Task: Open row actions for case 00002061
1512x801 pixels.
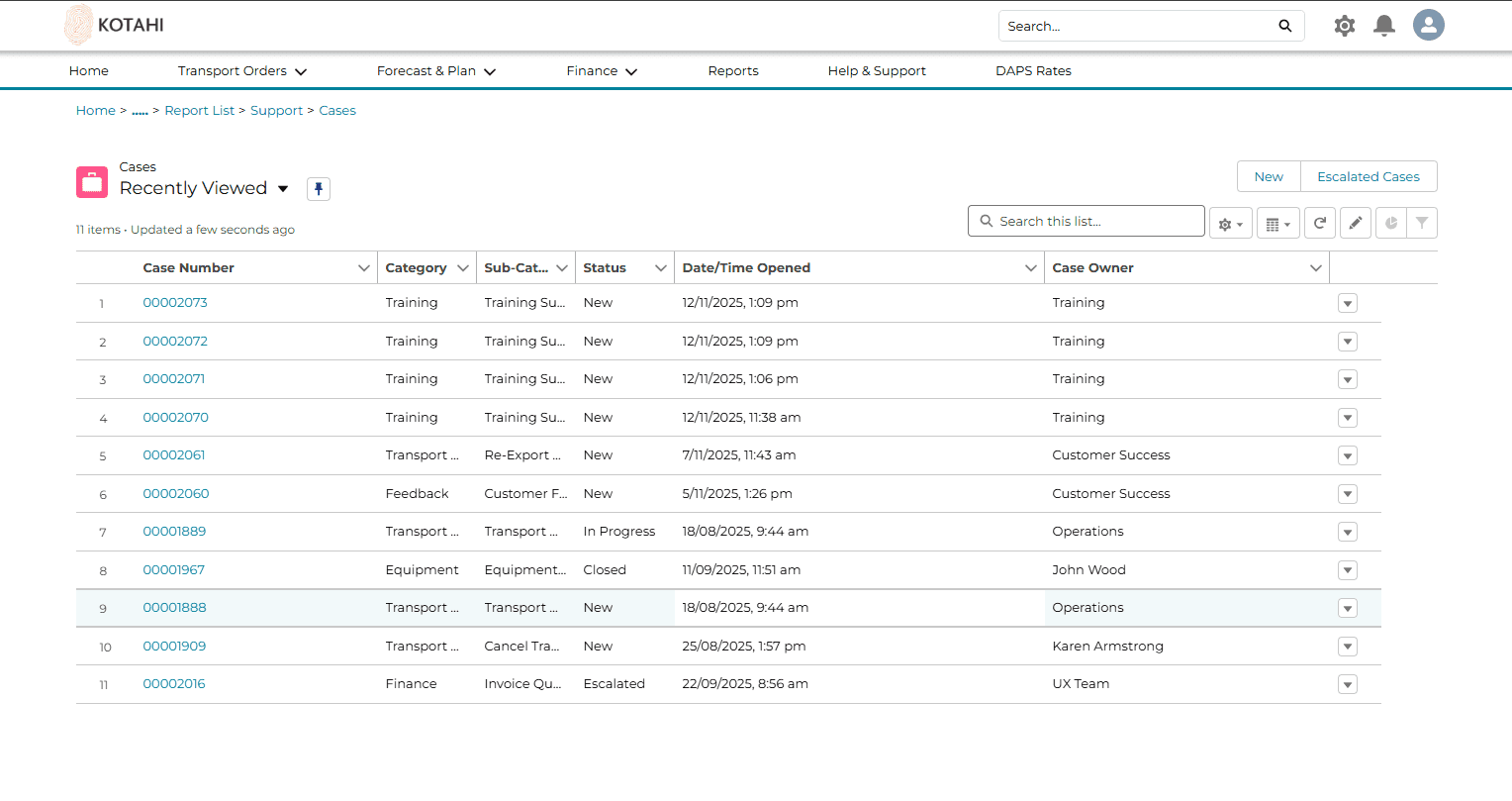Action: coord(1348,456)
